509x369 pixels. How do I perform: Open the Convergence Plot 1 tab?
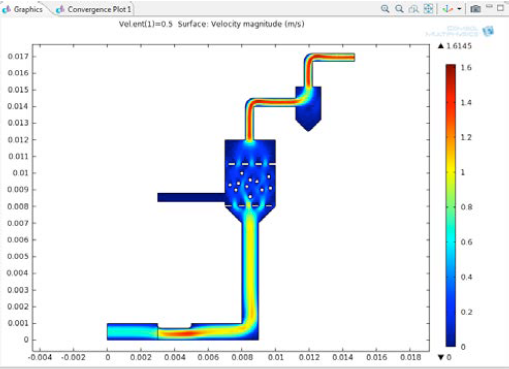coord(94,9)
